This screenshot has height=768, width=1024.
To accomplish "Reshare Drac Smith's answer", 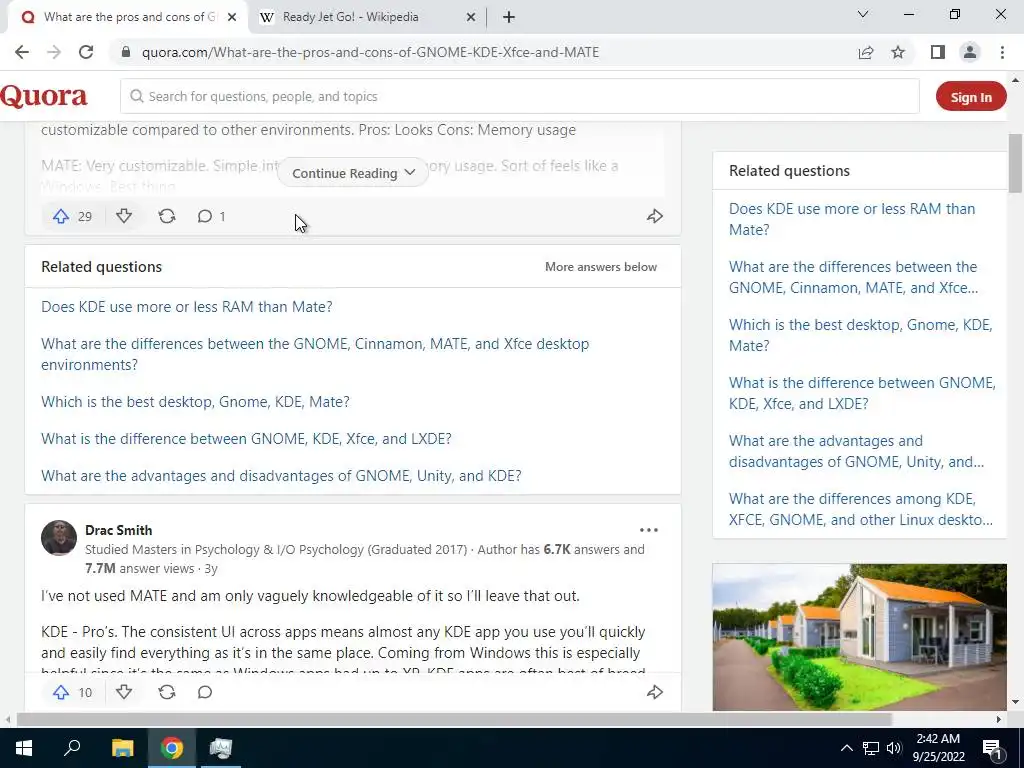I will tap(167, 692).
